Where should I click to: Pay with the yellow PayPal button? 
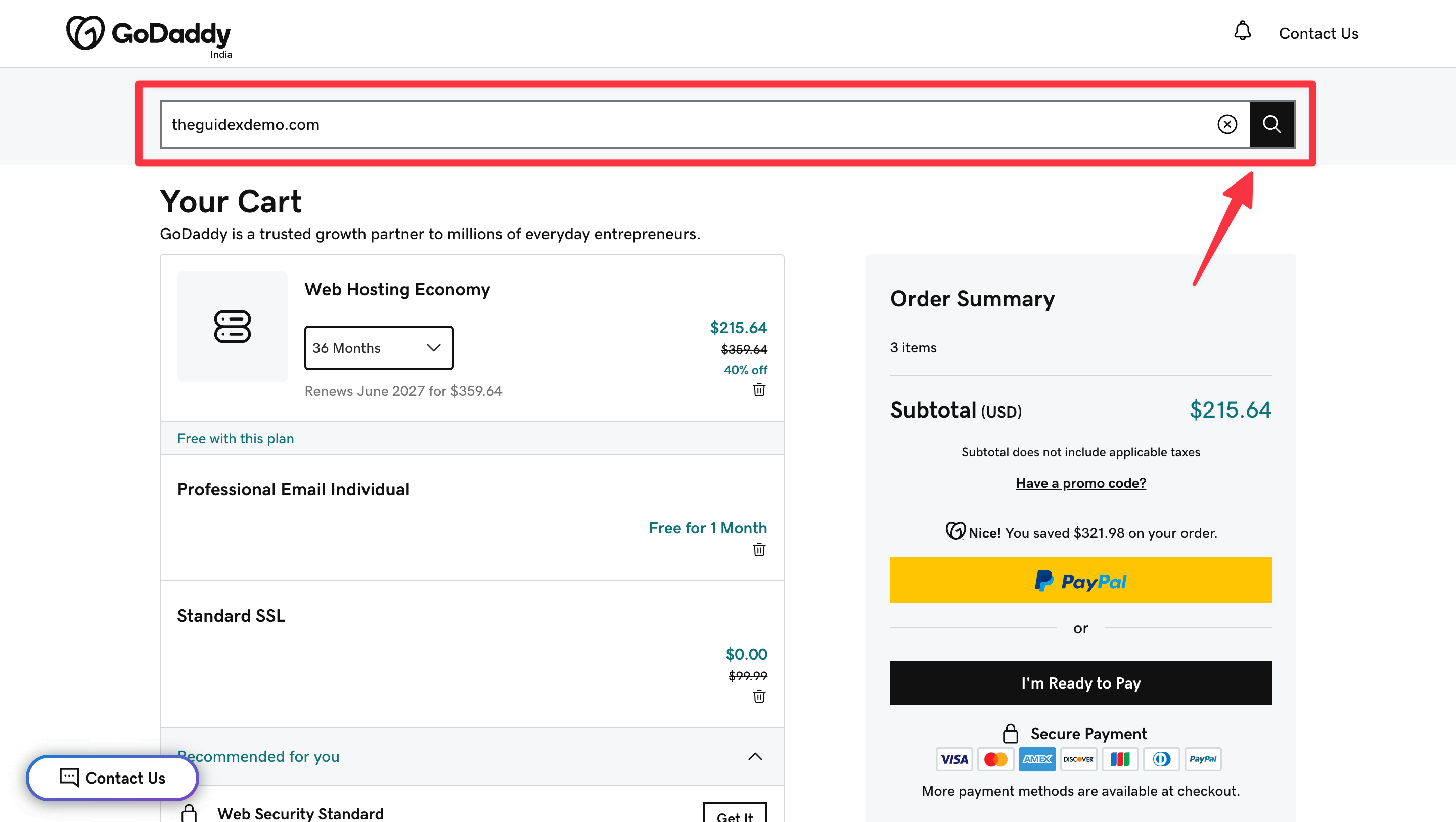coord(1081,580)
